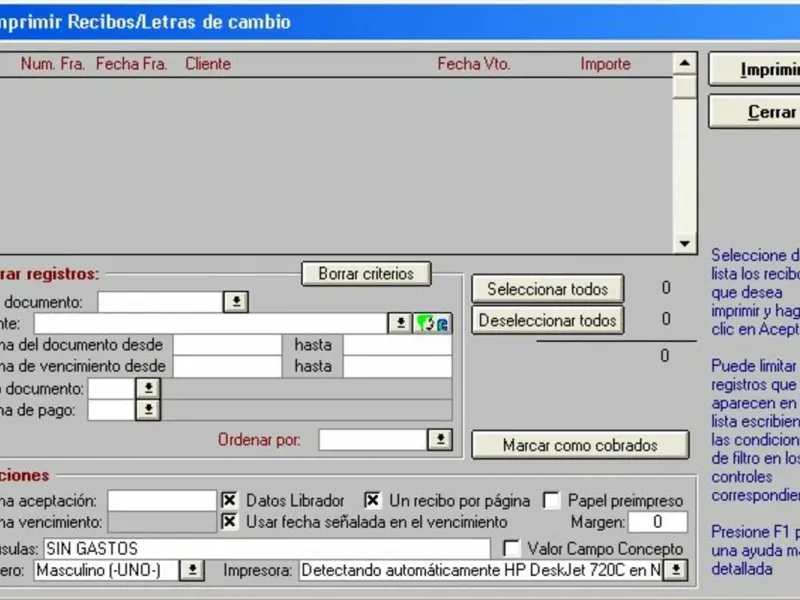This screenshot has height=600, width=800.
Task: Focus the vencimiento date hasta field
Action: (x=397, y=366)
